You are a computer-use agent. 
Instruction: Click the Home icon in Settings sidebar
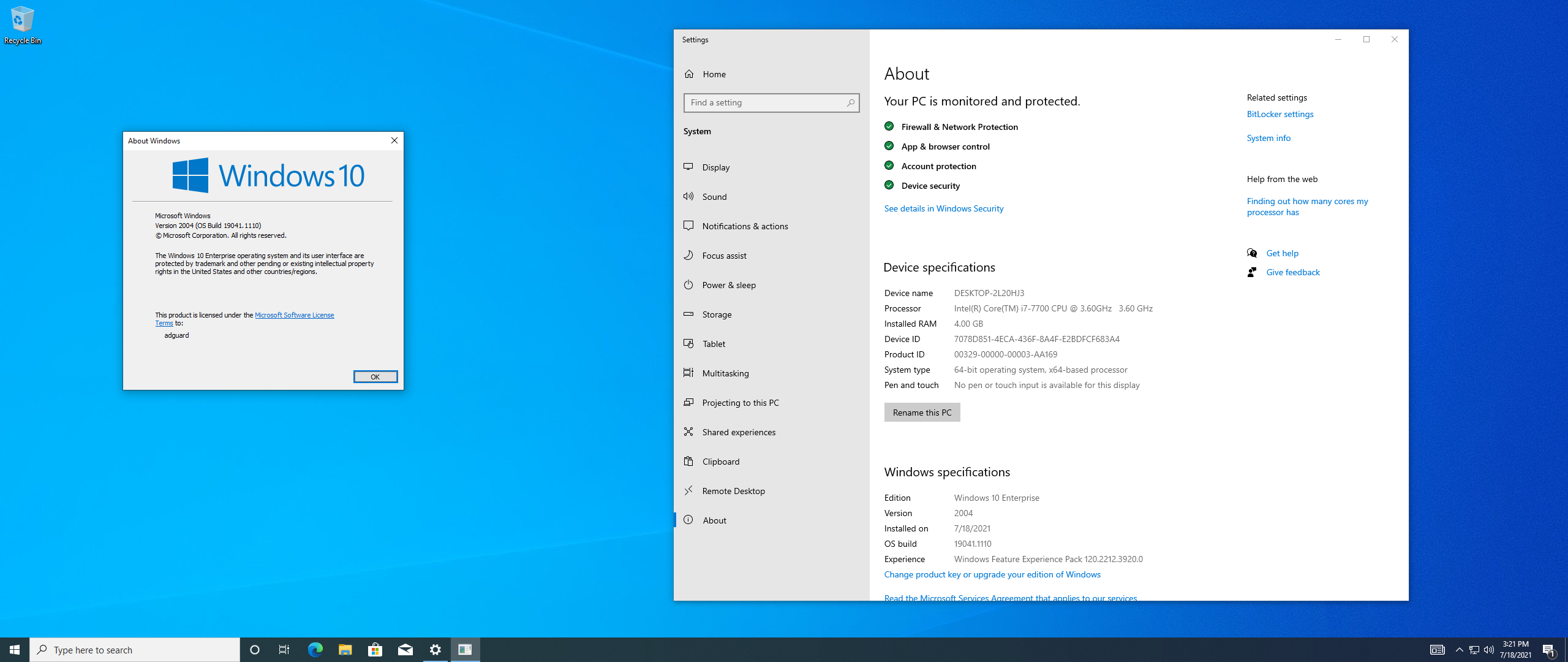click(689, 74)
